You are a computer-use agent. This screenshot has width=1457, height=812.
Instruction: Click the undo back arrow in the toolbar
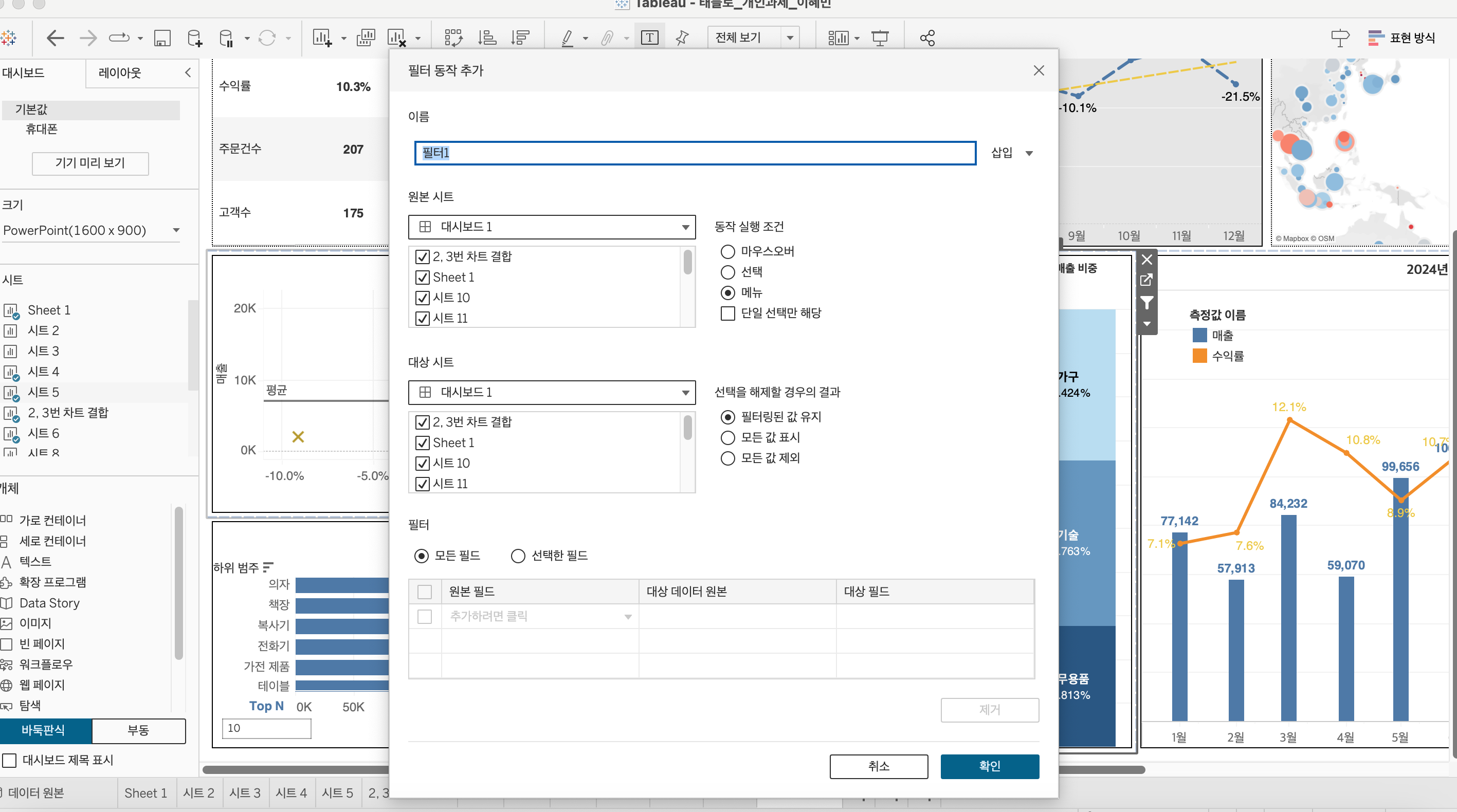coord(55,38)
